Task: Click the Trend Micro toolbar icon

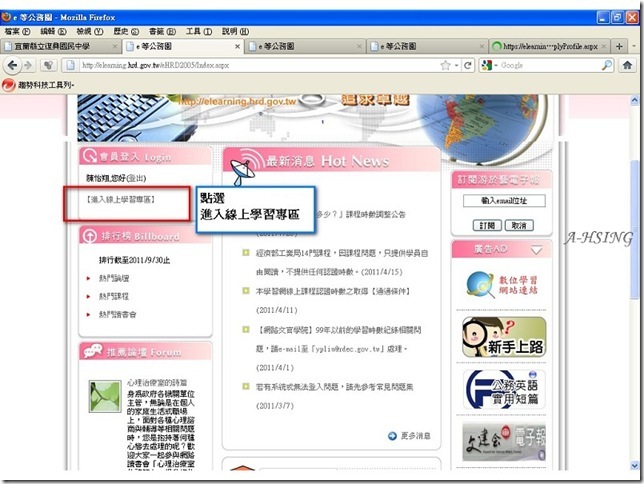Action: click(x=9, y=85)
